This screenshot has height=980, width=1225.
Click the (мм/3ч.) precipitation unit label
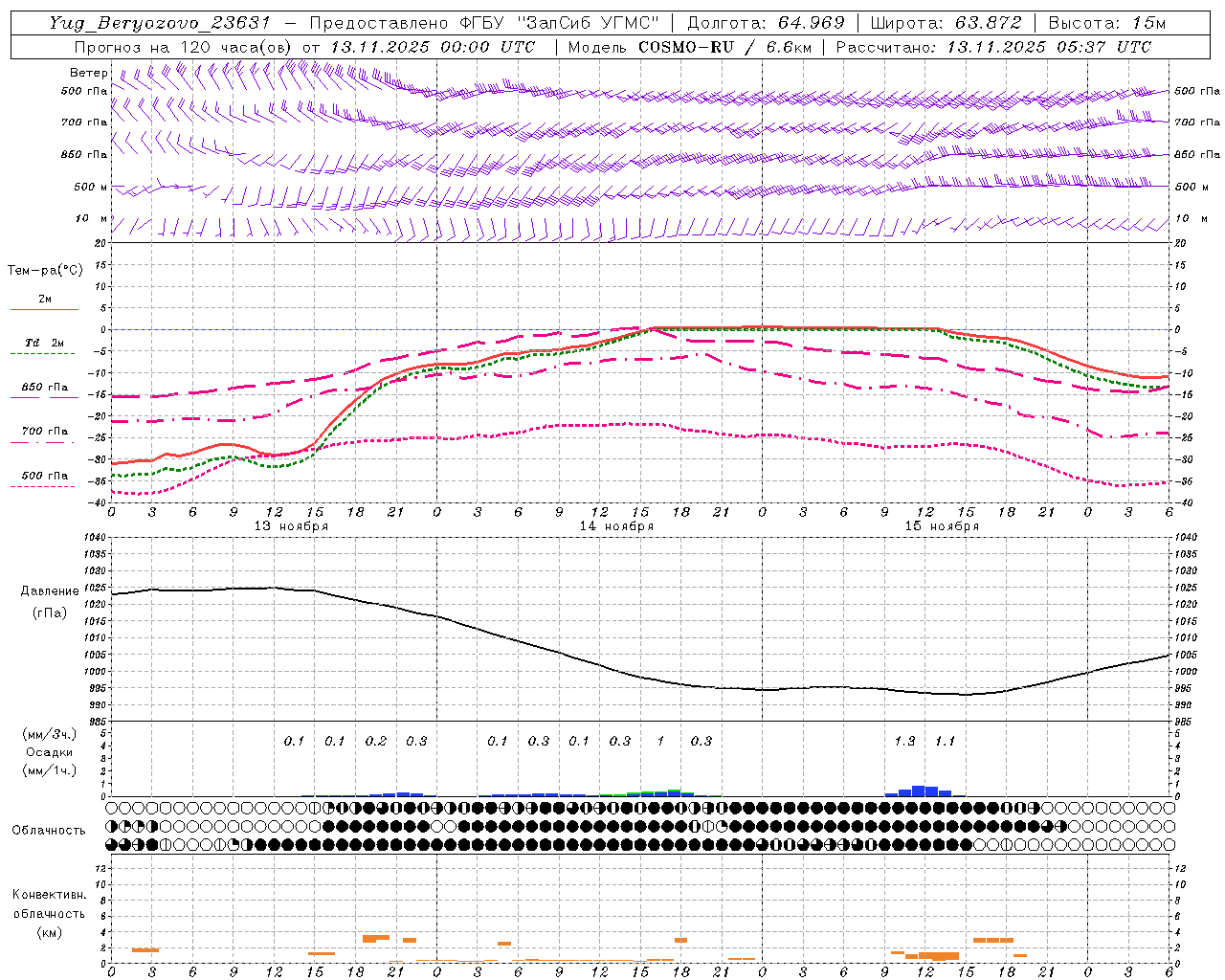(50, 734)
